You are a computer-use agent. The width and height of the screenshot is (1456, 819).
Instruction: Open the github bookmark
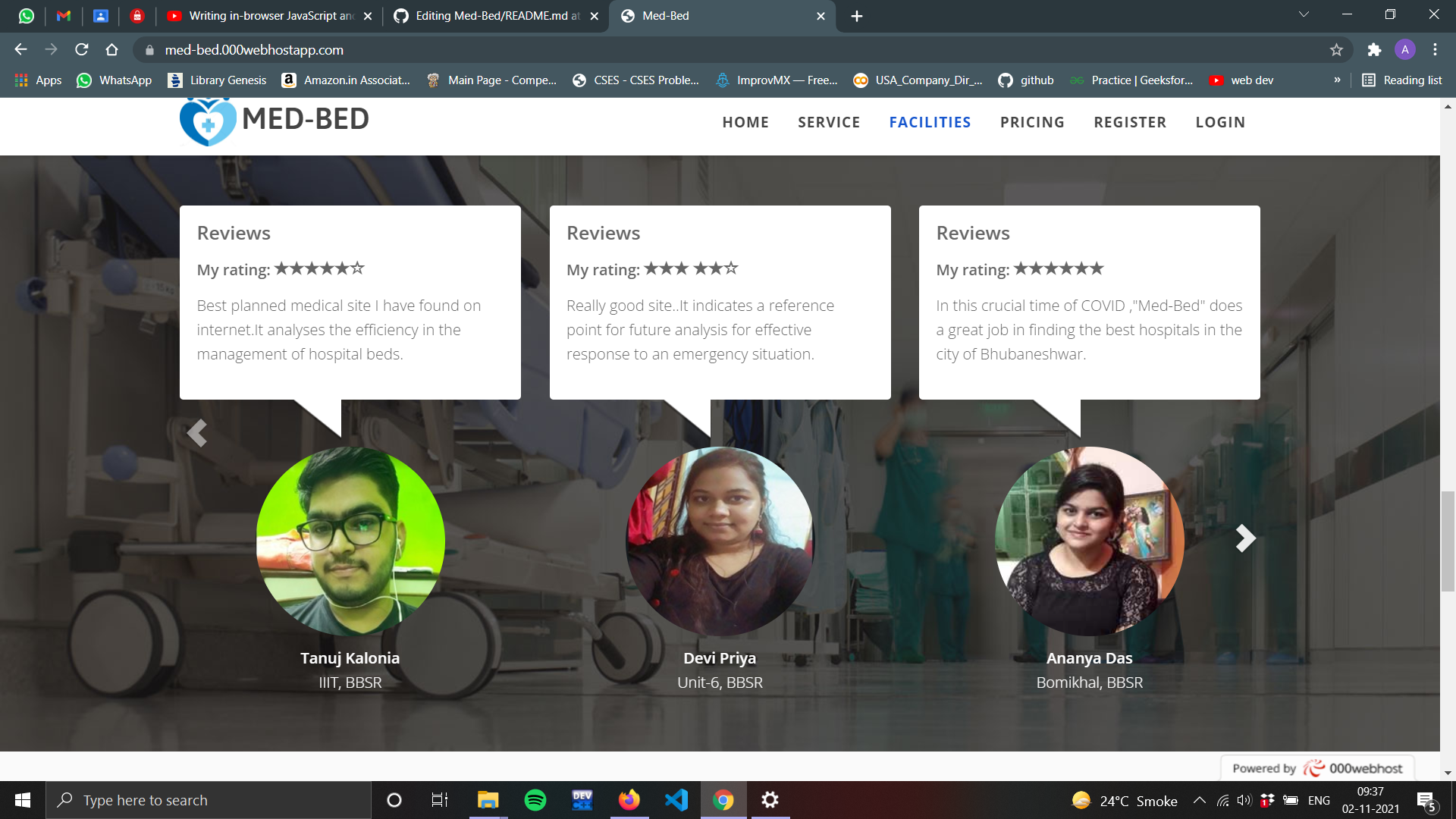[1025, 80]
